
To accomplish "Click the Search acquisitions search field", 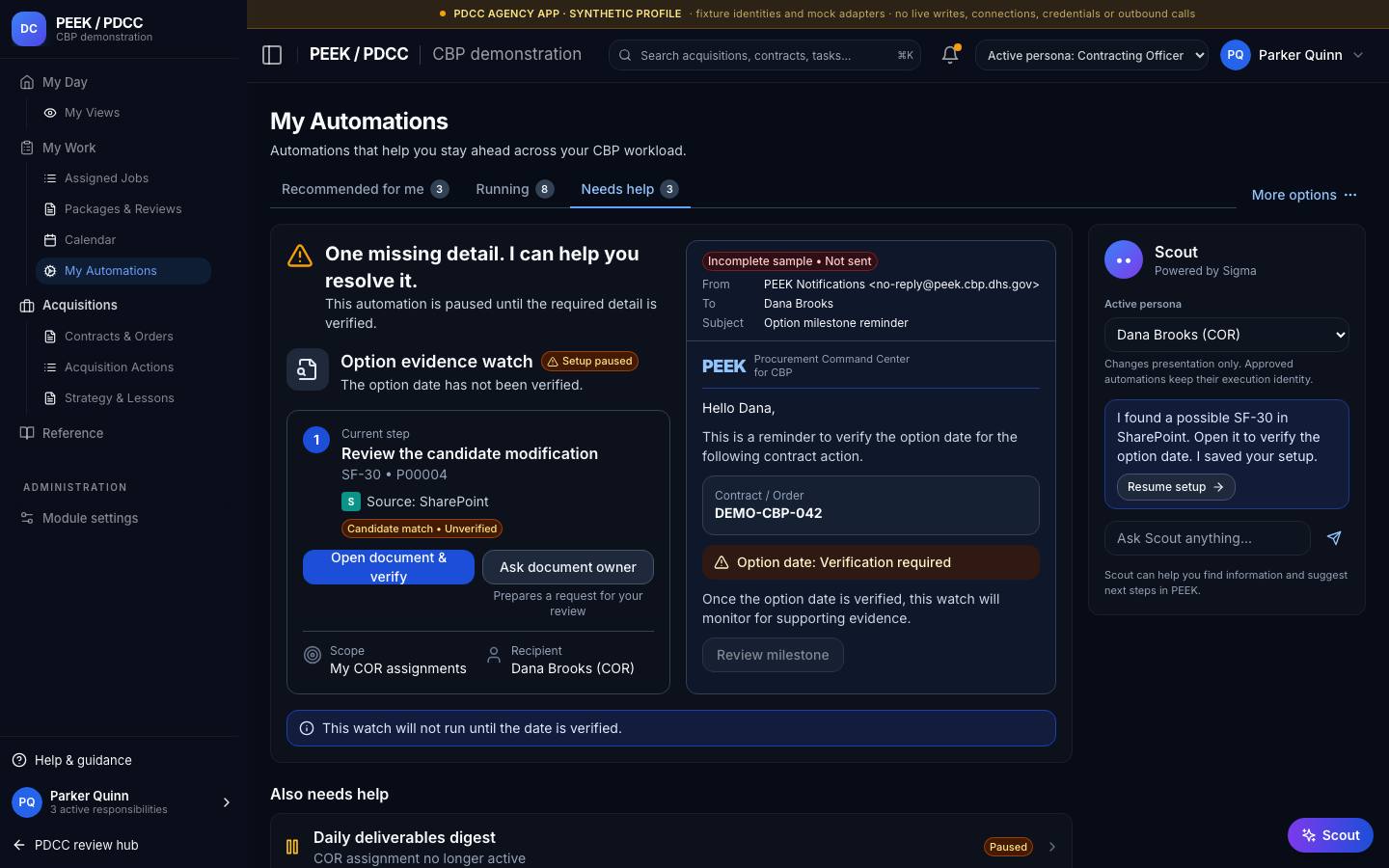I will point(765,55).
